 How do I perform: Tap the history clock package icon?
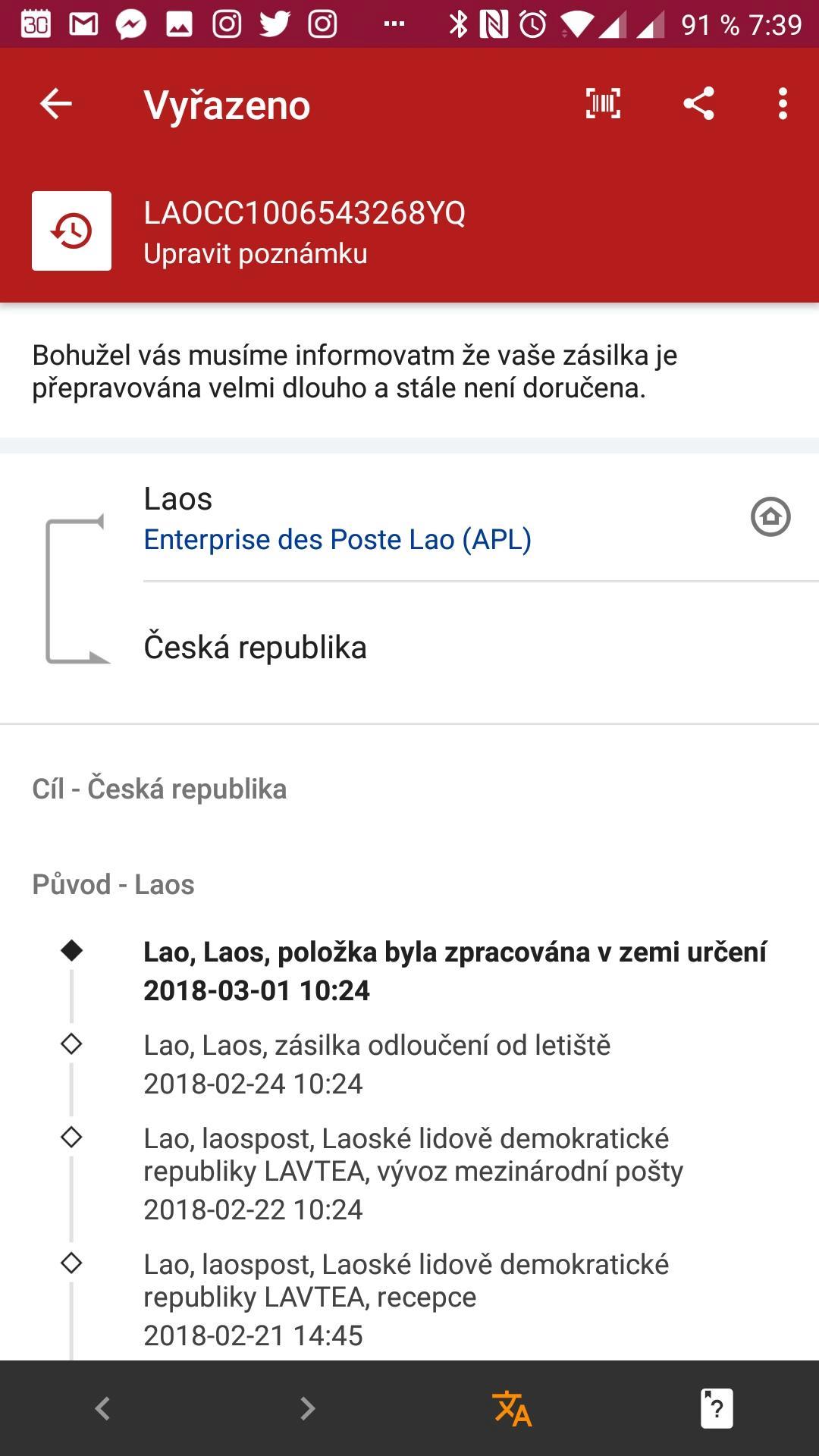tap(71, 231)
